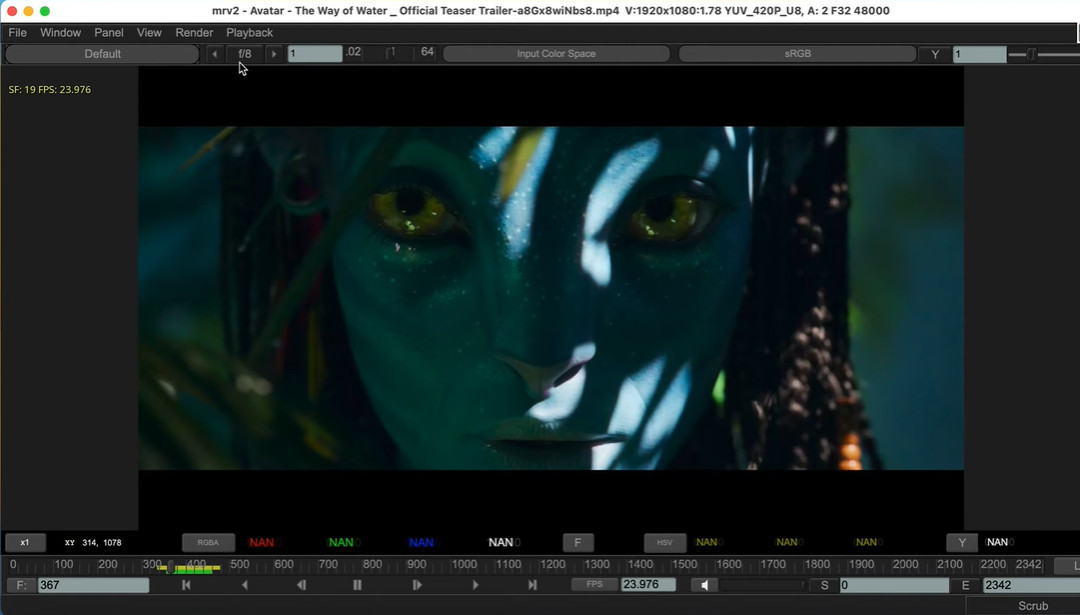Screen dimensions: 1080x615
Task: Jump to the last frame
Action: pos(532,585)
